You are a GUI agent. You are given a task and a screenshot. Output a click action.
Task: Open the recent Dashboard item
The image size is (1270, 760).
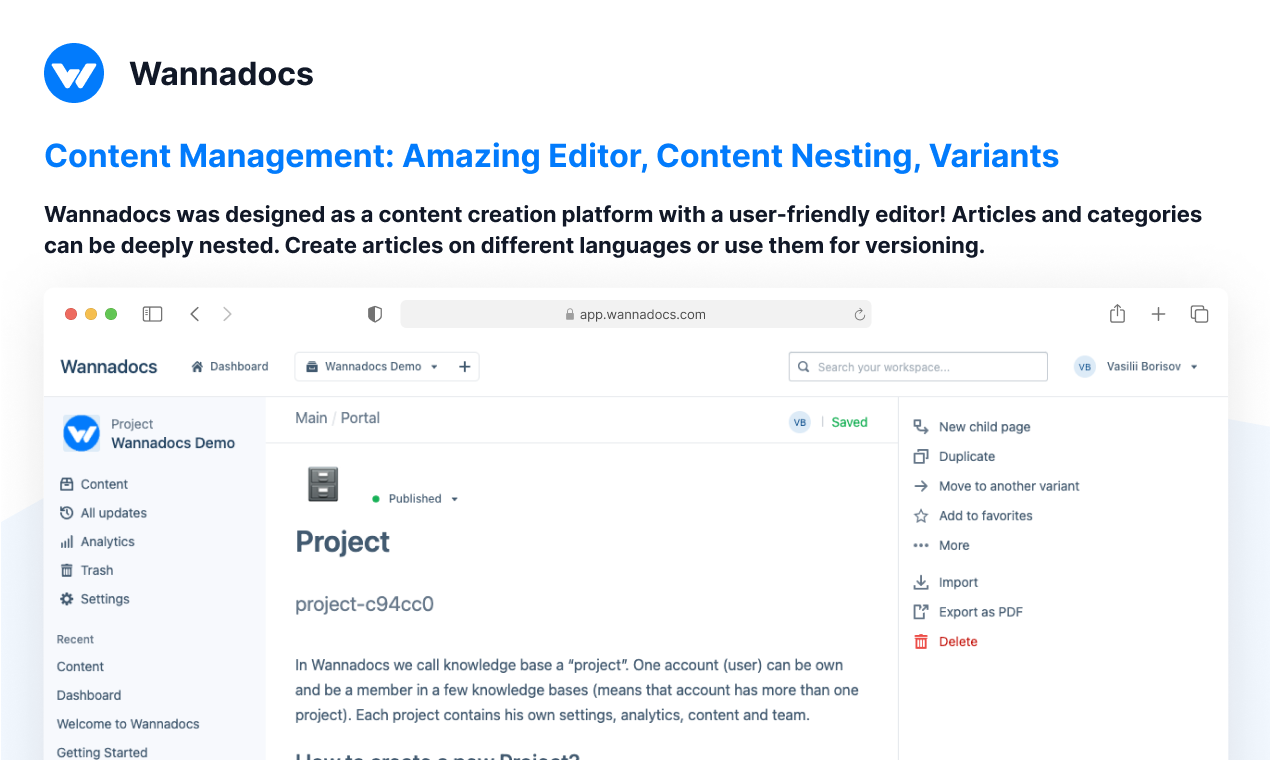click(89, 695)
